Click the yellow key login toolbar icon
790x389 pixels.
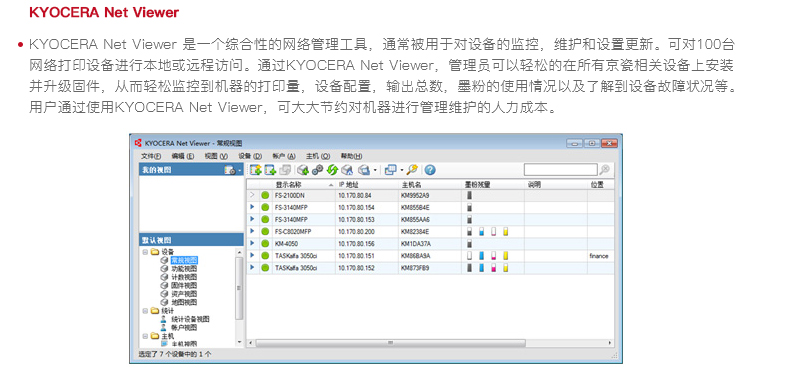pos(412,170)
